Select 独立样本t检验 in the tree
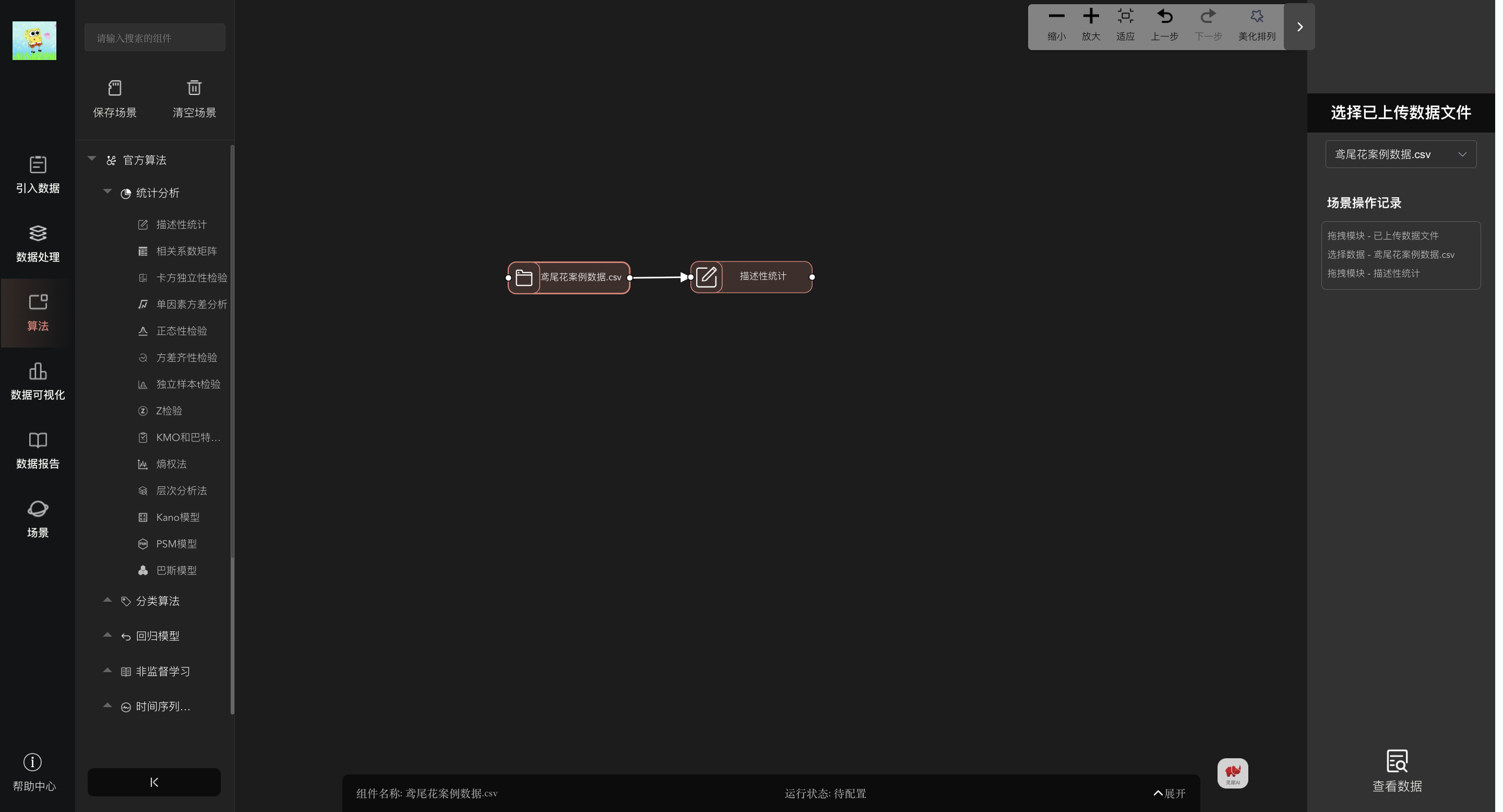Viewport: 1503px width, 812px height. (189, 385)
